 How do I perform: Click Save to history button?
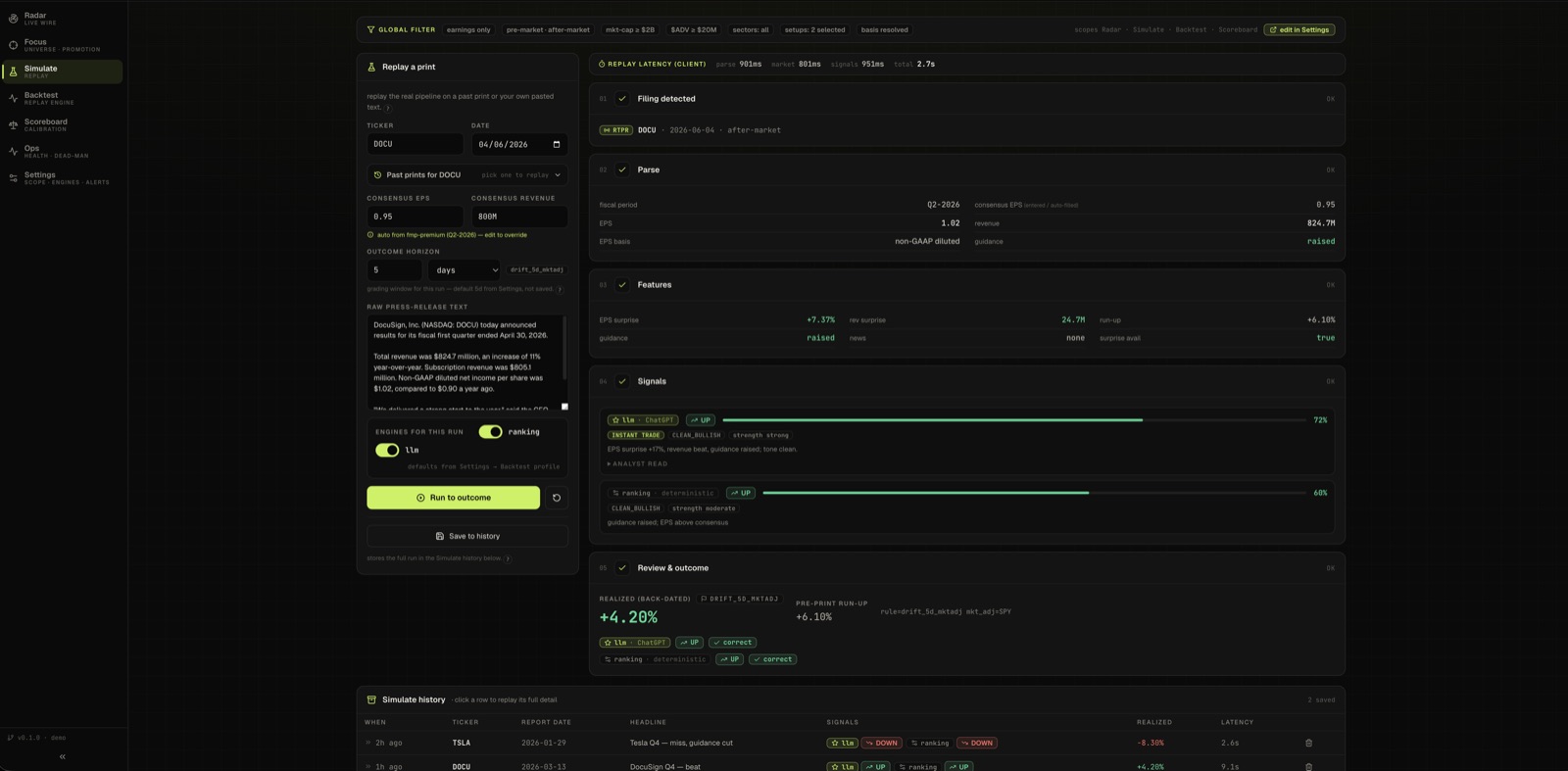click(x=467, y=536)
